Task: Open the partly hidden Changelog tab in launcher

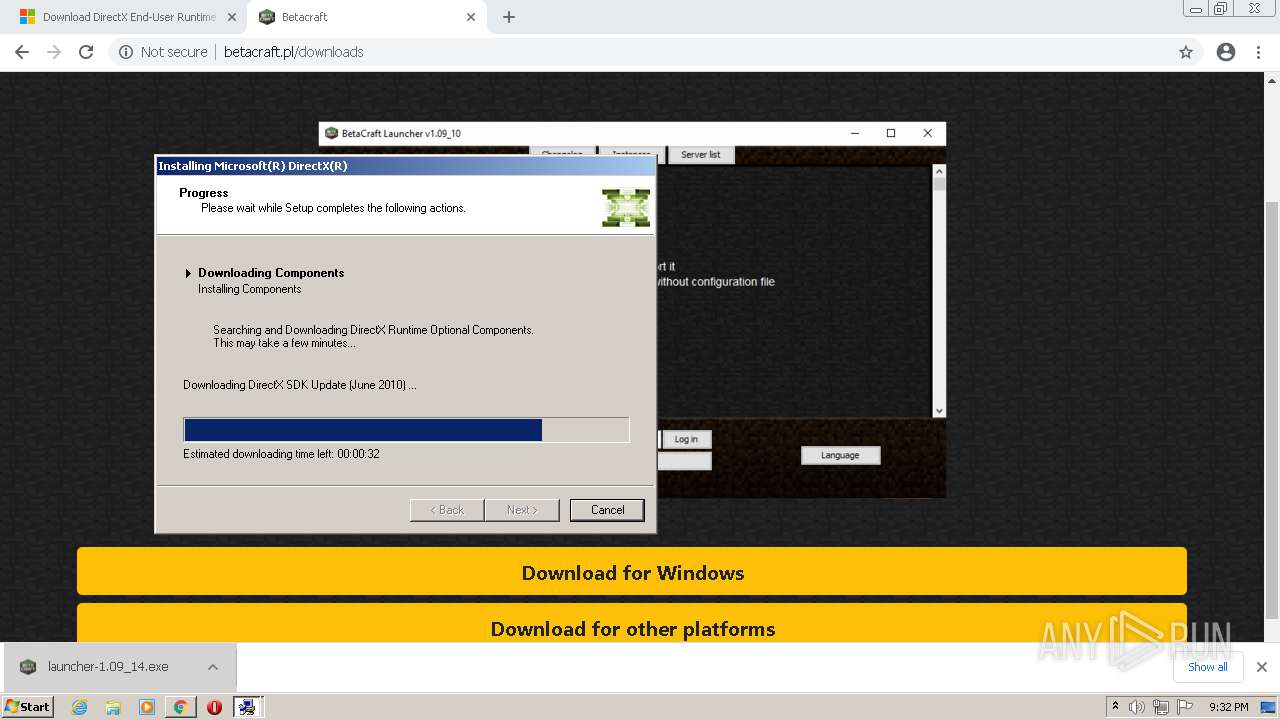Action: [561, 152]
